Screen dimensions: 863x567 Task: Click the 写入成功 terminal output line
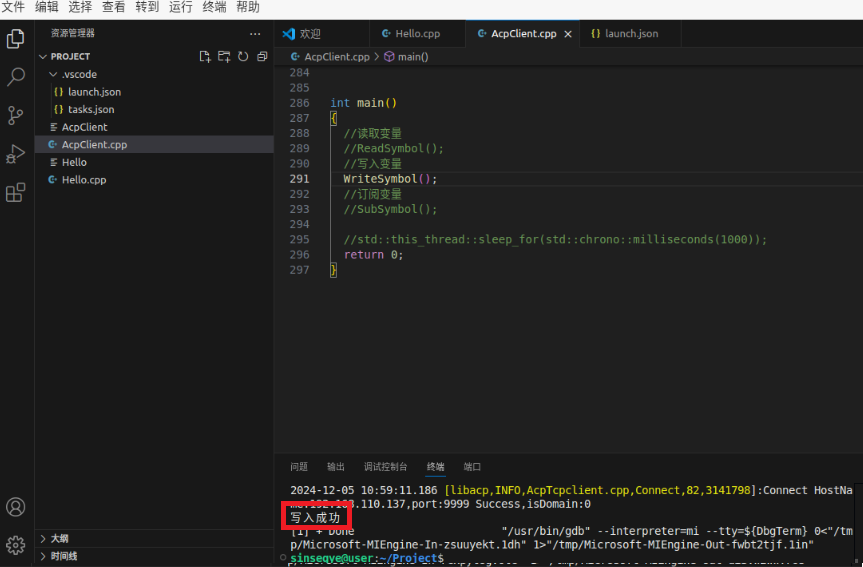pyautogui.click(x=315, y=518)
